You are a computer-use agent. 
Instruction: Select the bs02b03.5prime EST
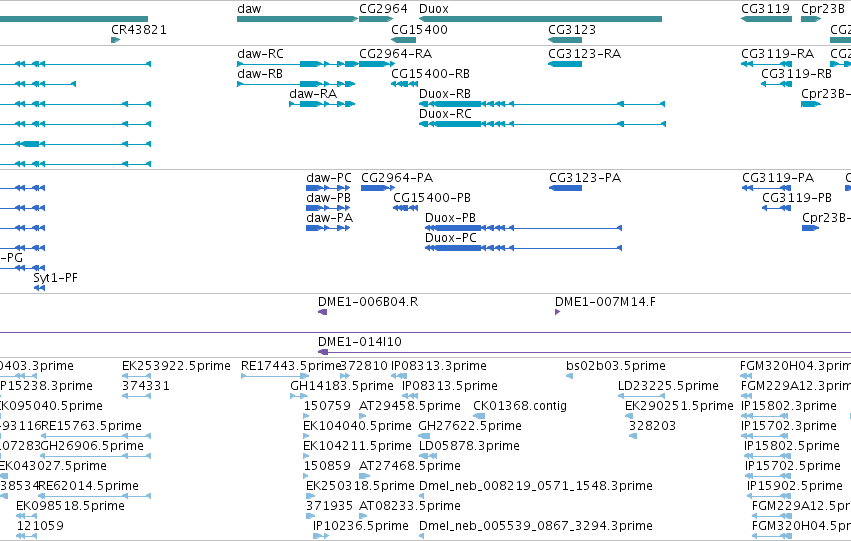pyautogui.click(x=569, y=376)
